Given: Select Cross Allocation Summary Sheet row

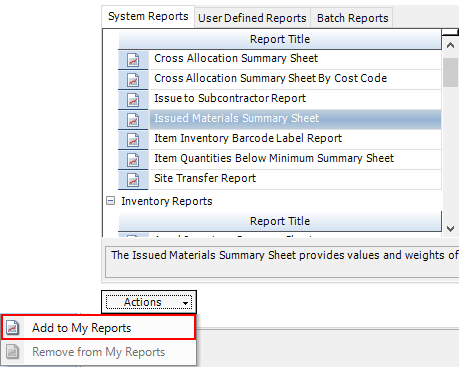Looking at the screenshot, I should (x=295, y=60).
